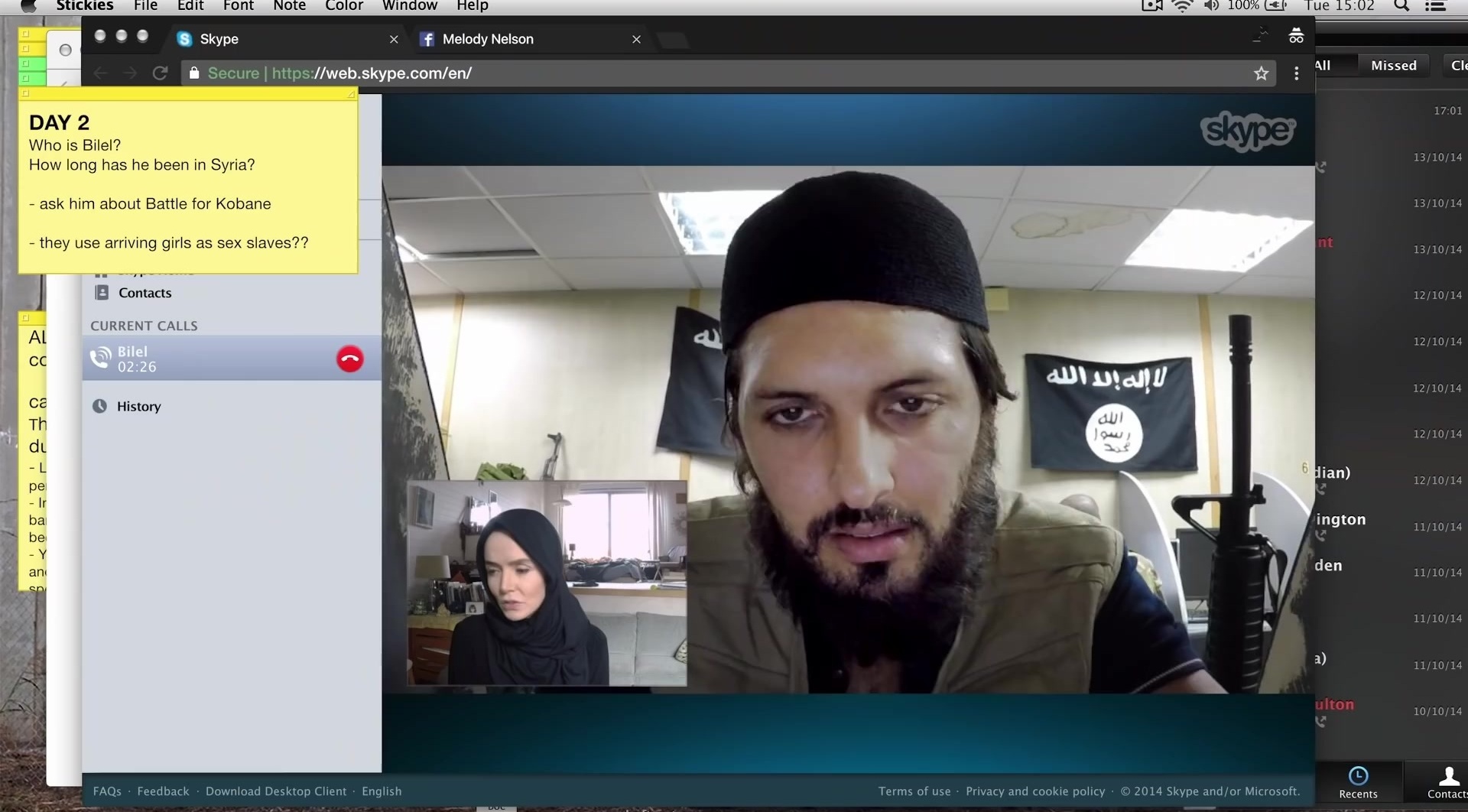Click the self-view video thumbnail
1468x812 pixels.
(547, 583)
